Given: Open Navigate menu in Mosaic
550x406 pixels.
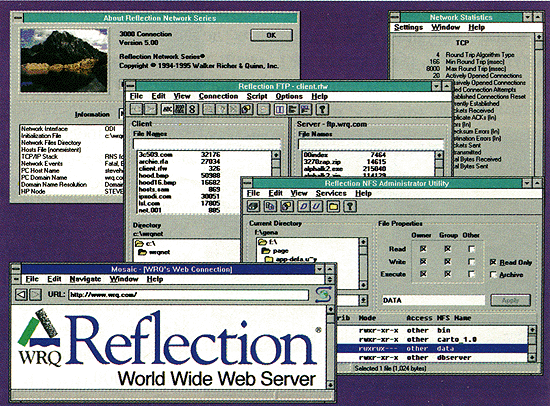Looking at the screenshot, I should 85,279.
